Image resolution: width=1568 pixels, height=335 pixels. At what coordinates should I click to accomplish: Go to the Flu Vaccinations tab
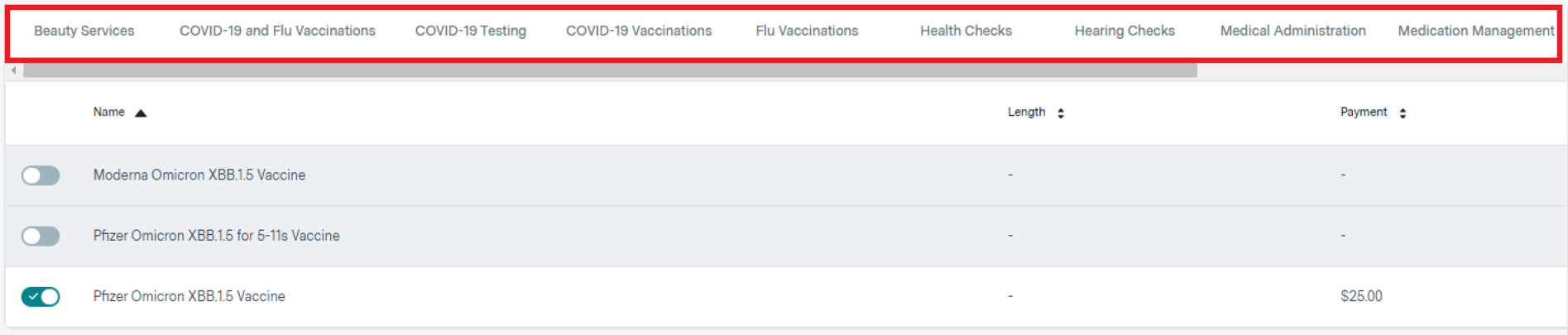click(807, 31)
